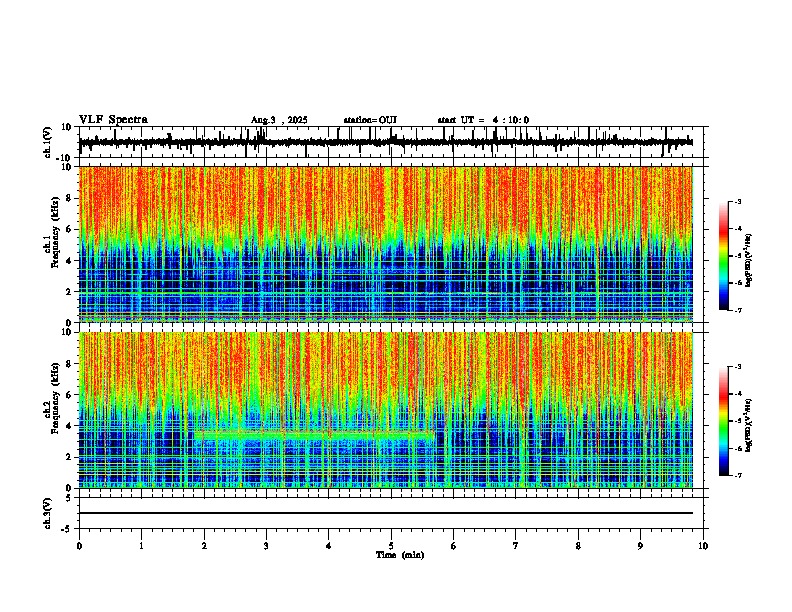Image resolution: width=792 pixels, height=612 pixels.
Task: Click the flat ch.3 voltage line
Action: (386, 513)
